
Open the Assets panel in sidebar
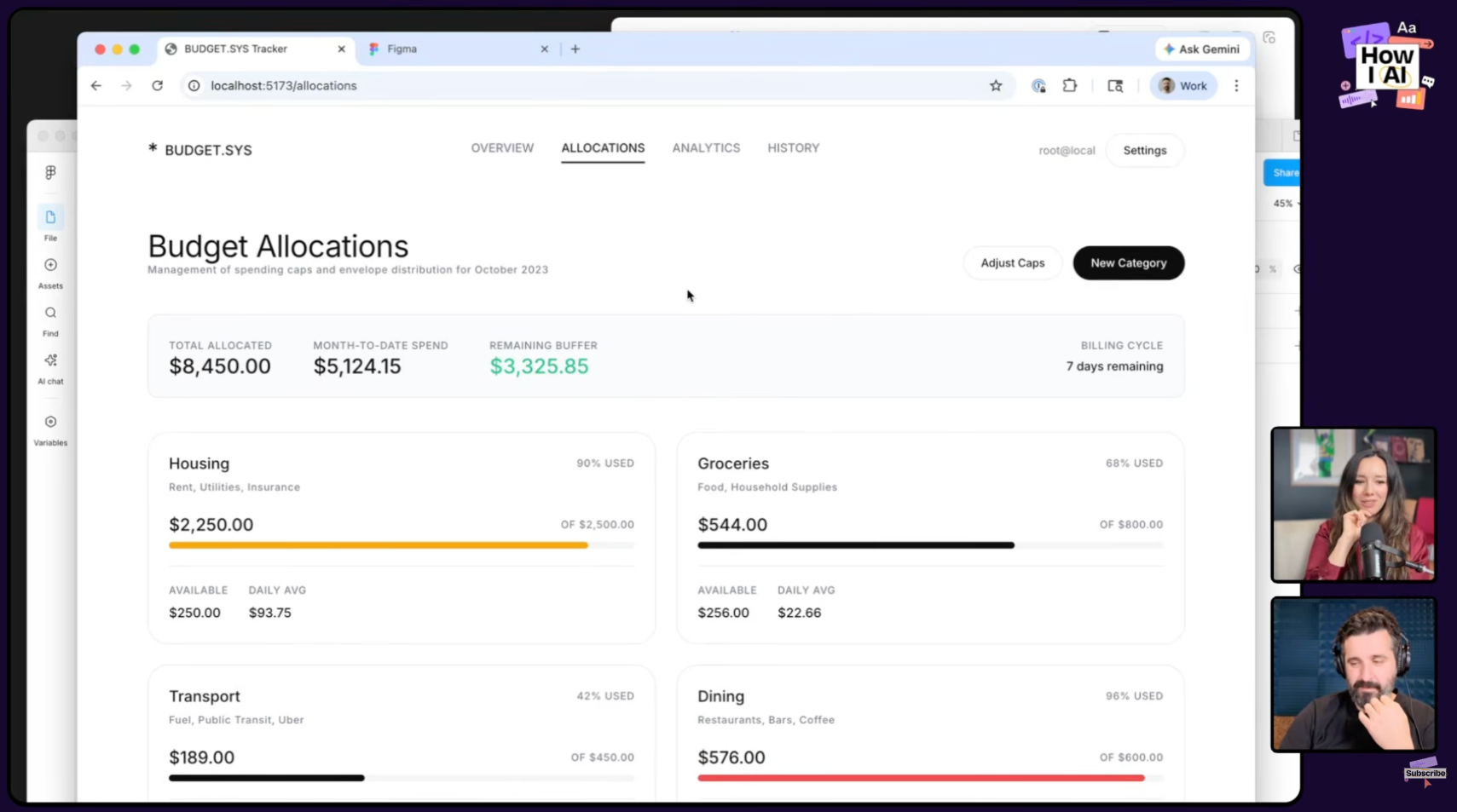click(50, 266)
